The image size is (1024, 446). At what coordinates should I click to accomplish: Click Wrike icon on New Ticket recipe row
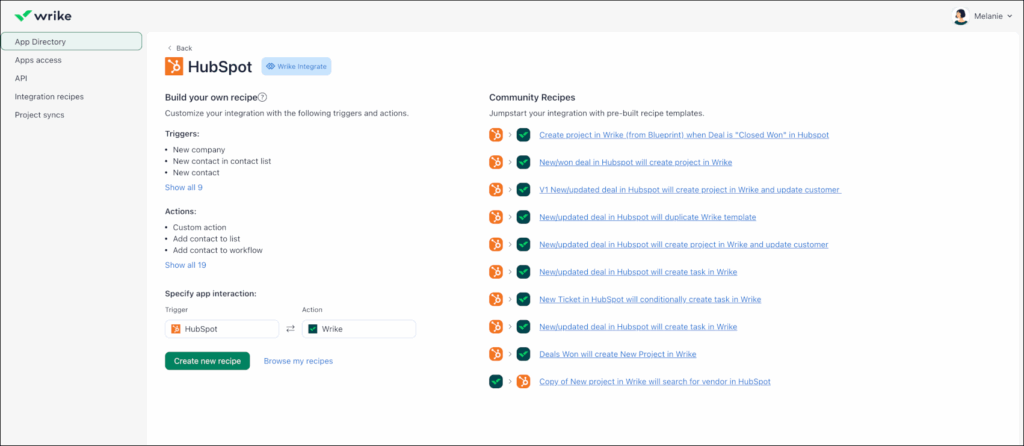[523, 299]
